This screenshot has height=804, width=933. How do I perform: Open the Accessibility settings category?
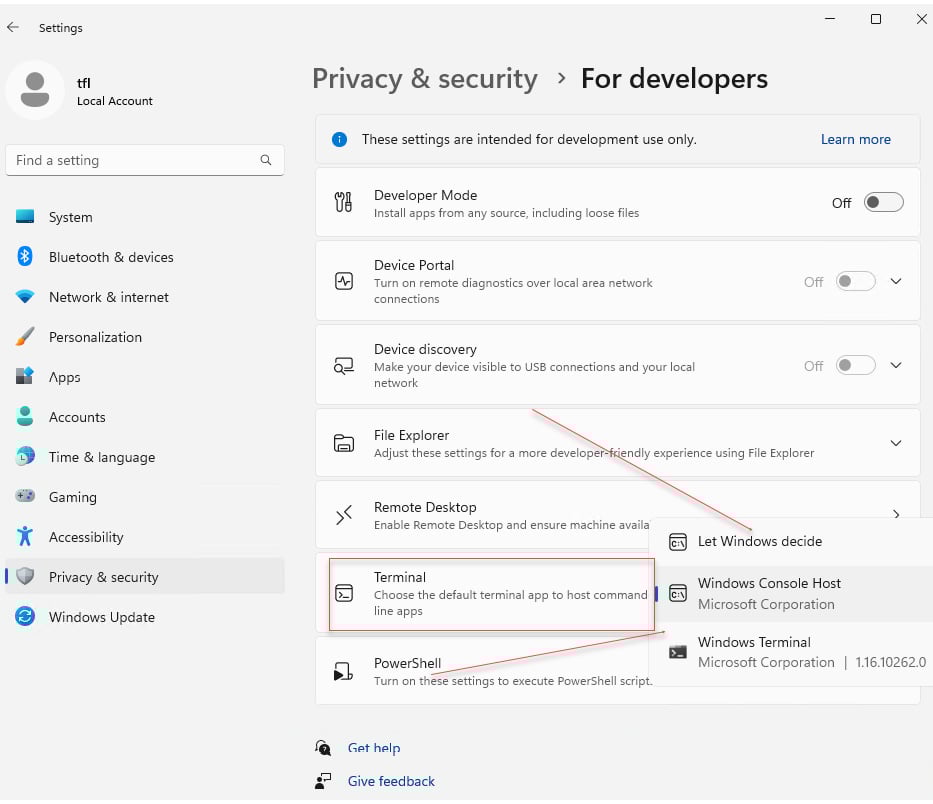click(x=145, y=536)
